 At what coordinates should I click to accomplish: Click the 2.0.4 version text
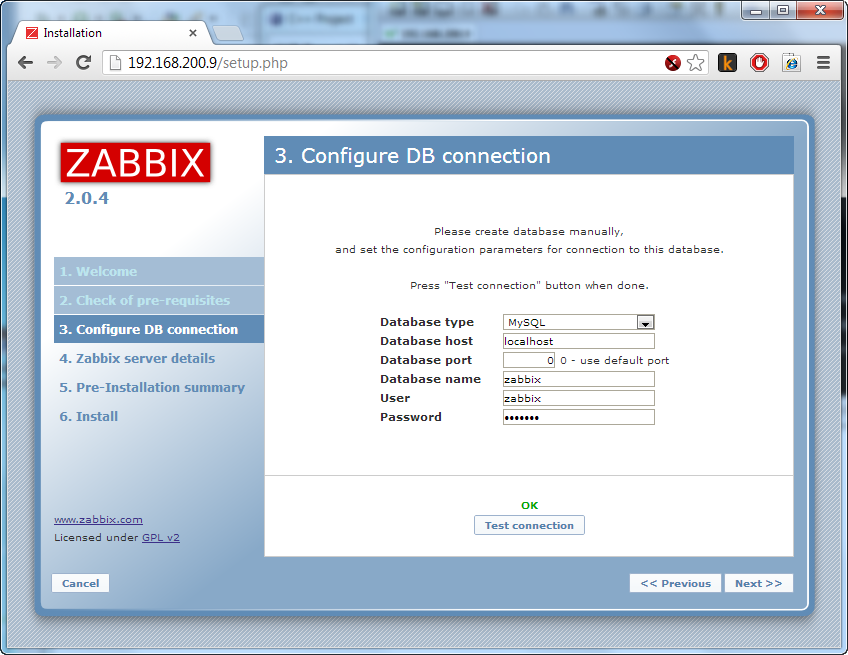click(x=87, y=199)
